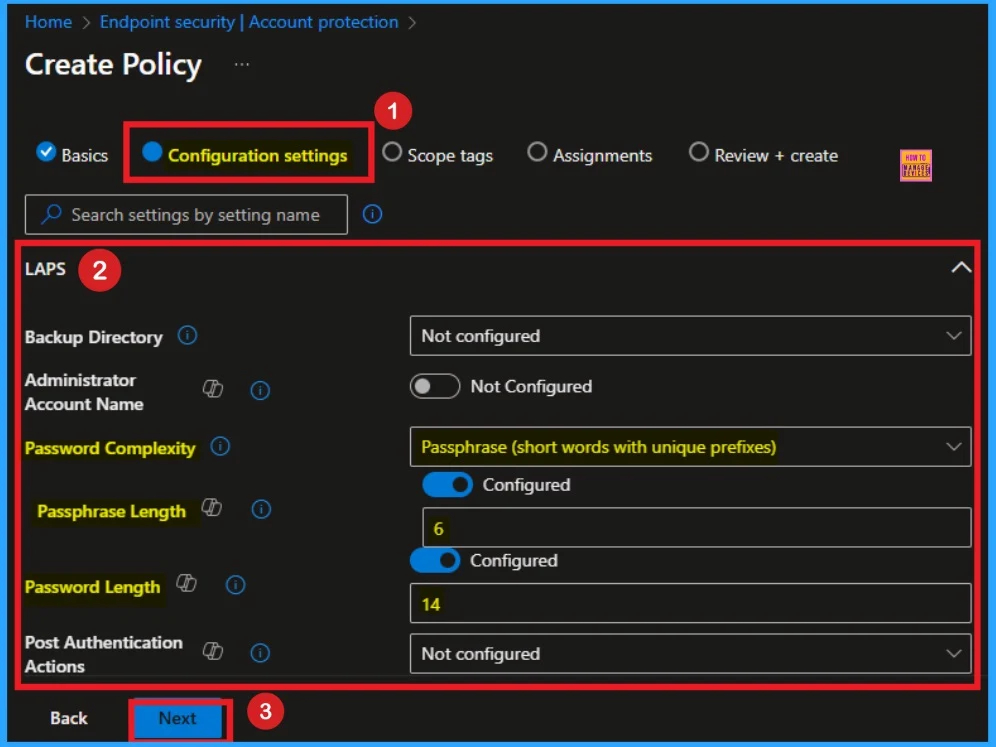Click the Back button

[x=69, y=718]
